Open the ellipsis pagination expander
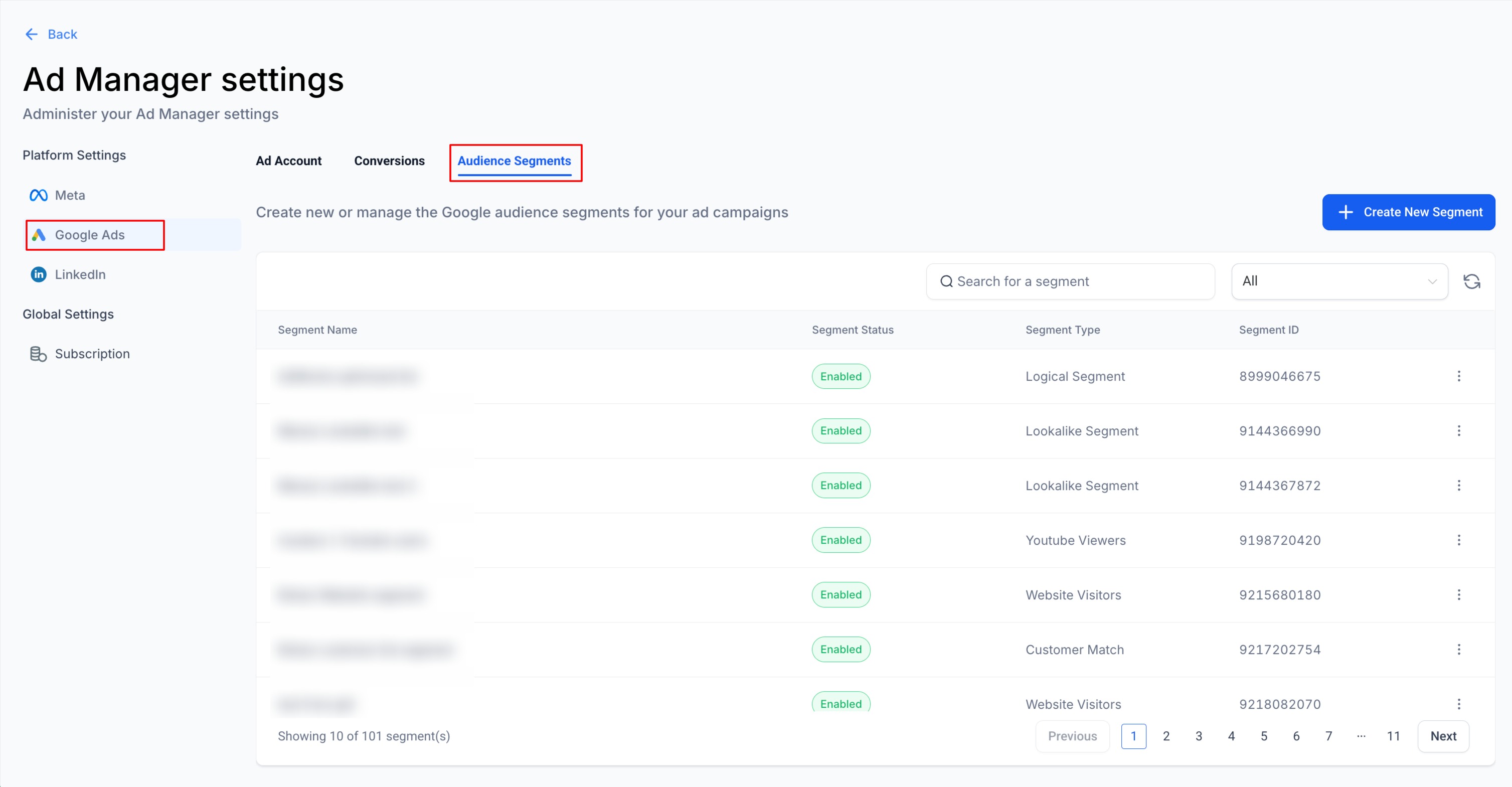This screenshot has height=787, width=1512. (x=1361, y=736)
